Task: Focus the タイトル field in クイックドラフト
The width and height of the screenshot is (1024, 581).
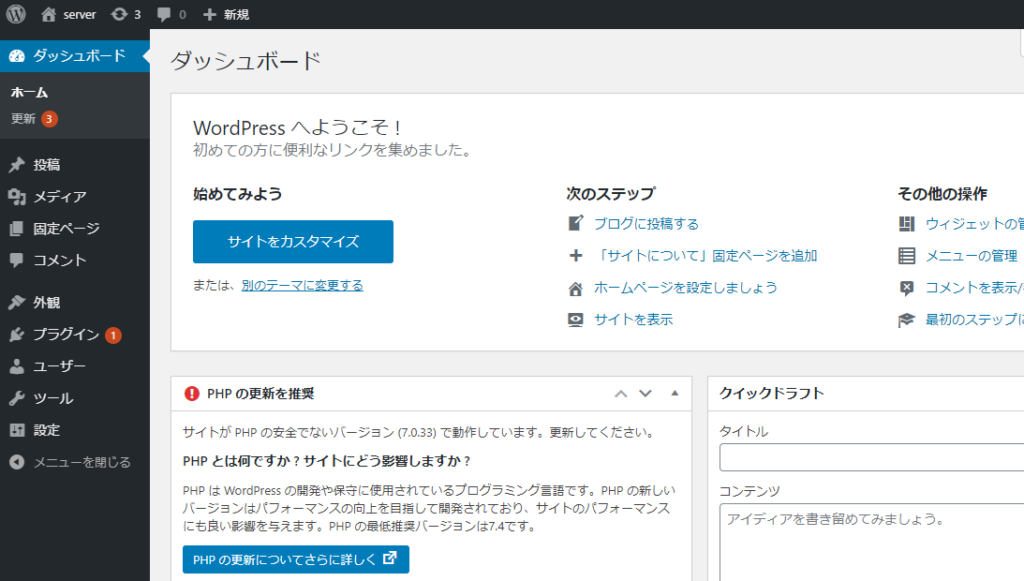Action: click(x=872, y=458)
